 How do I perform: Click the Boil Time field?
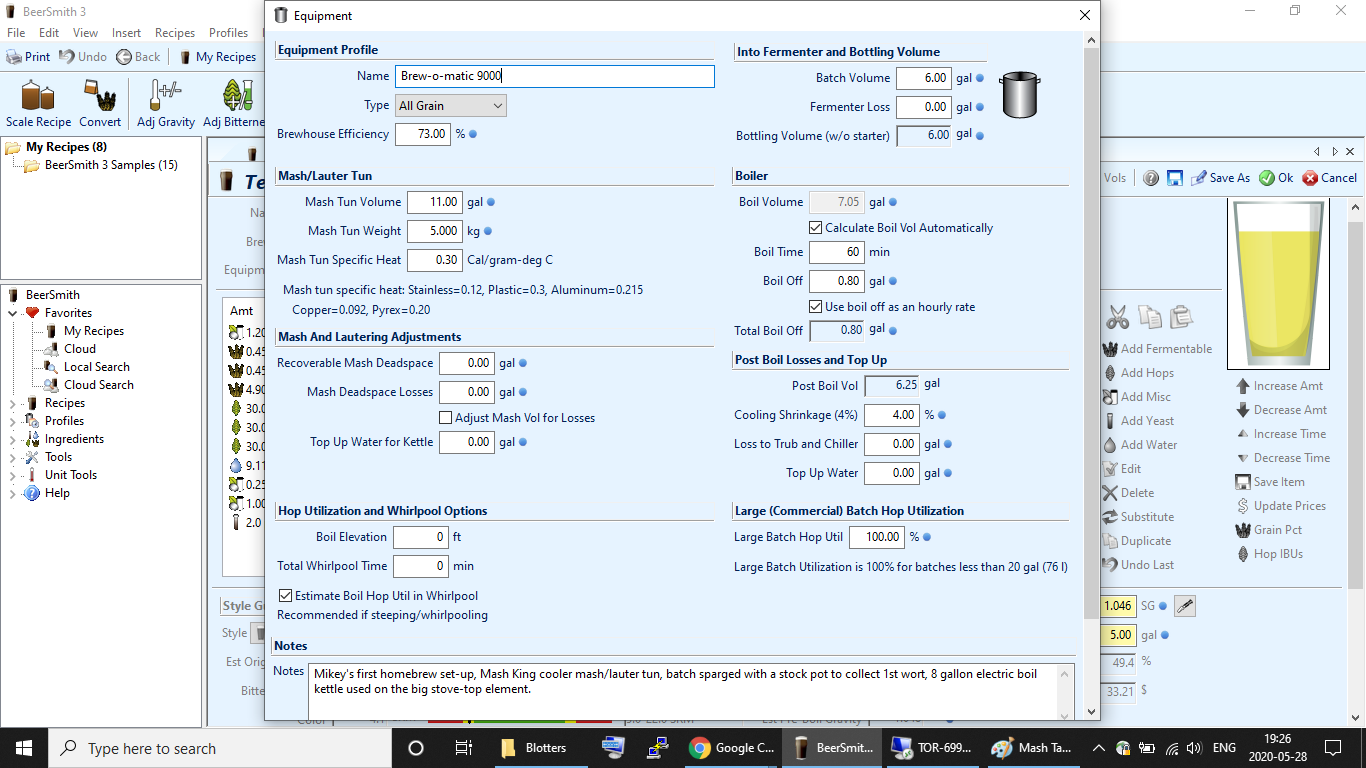pyautogui.click(x=836, y=252)
